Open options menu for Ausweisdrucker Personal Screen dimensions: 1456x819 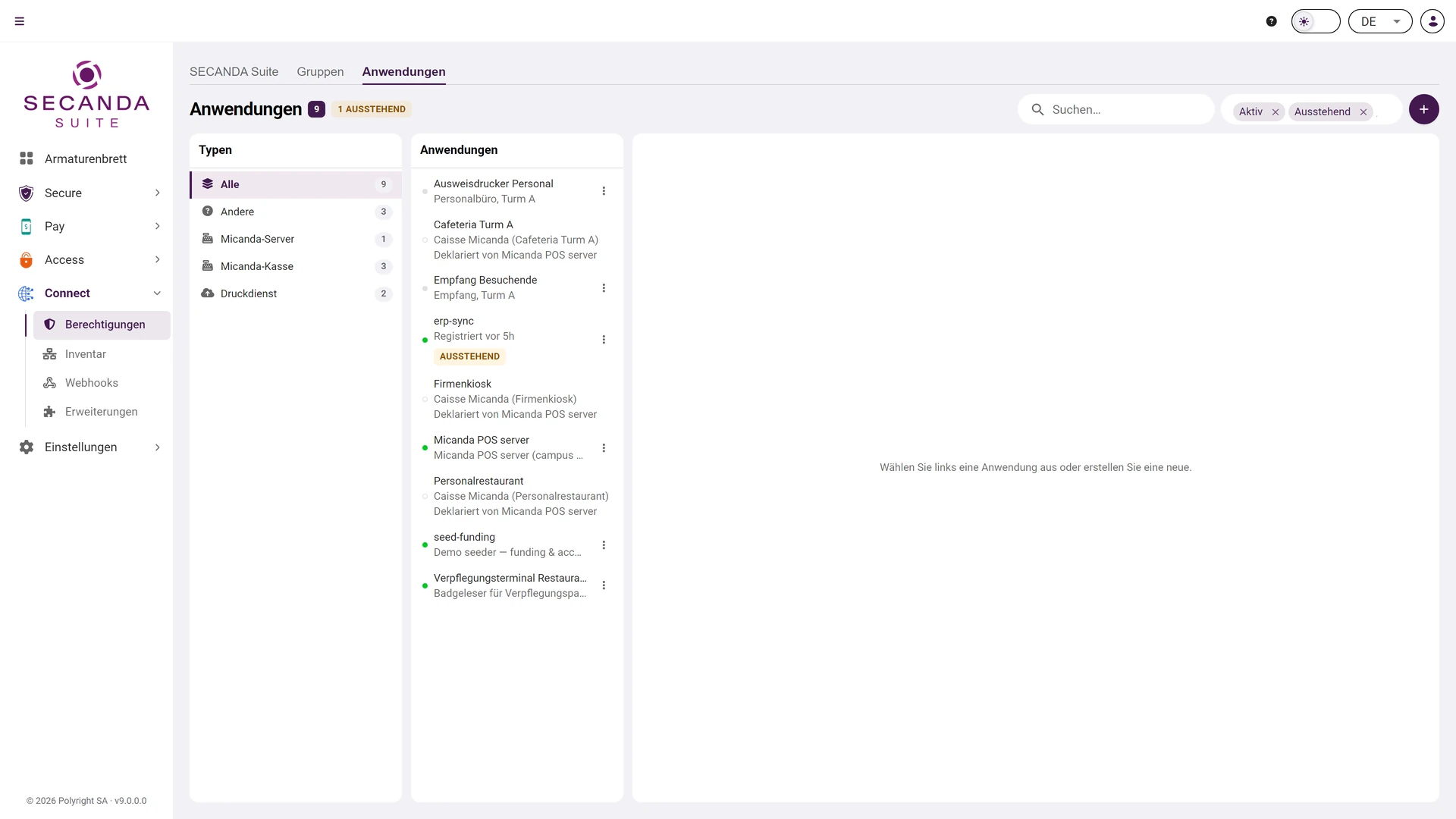(604, 191)
